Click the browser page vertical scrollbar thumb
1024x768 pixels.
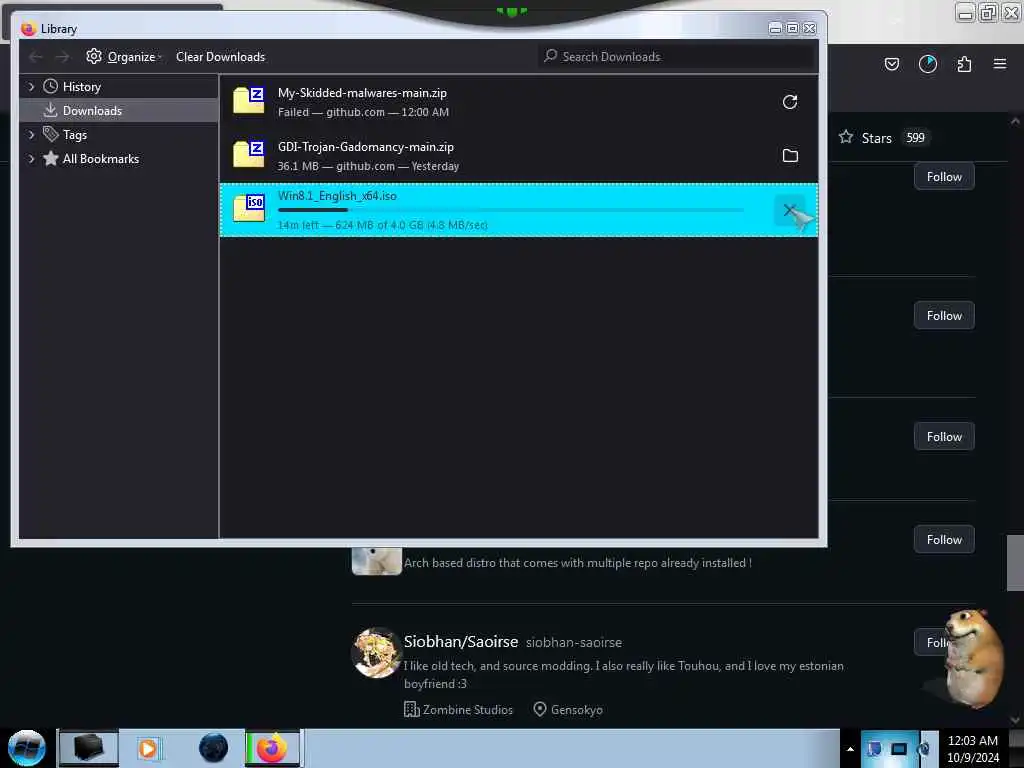coord(1015,562)
